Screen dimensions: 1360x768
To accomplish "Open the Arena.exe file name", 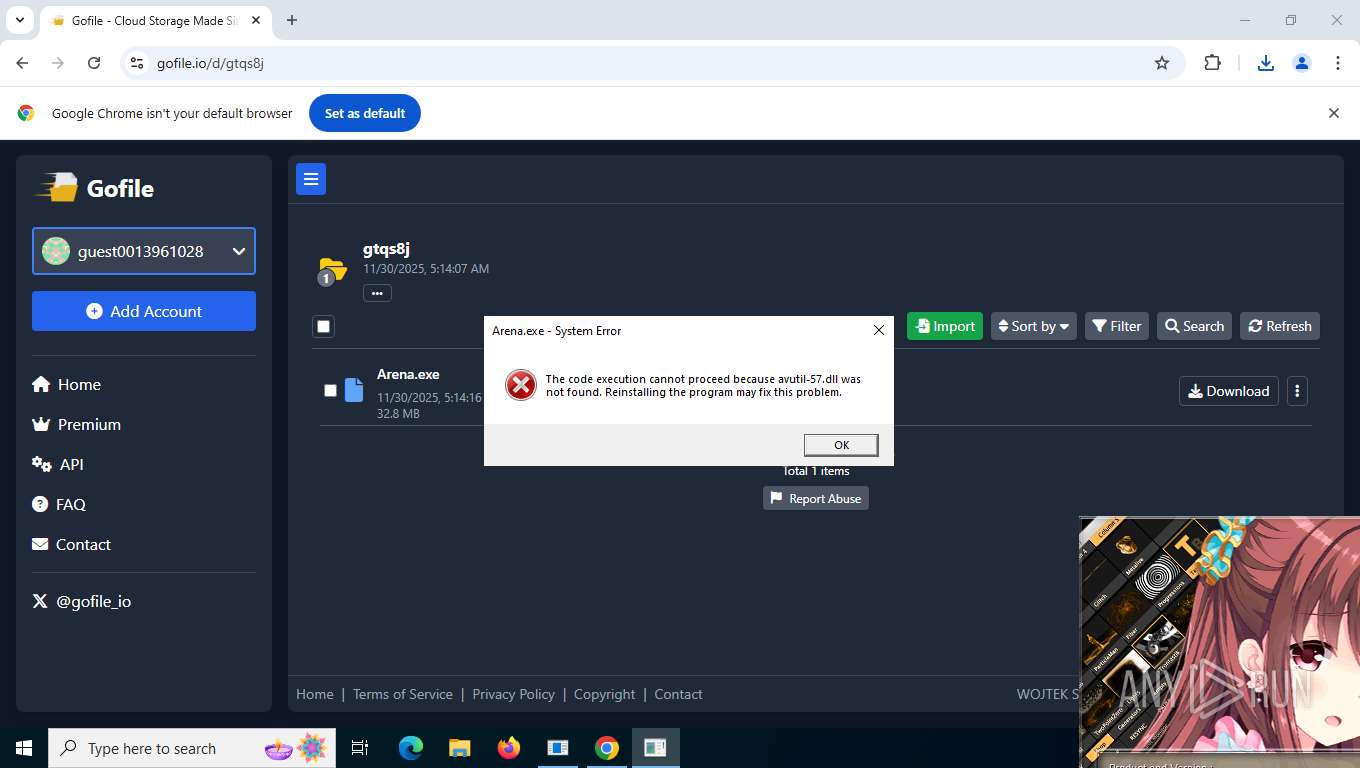I will 408,374.
